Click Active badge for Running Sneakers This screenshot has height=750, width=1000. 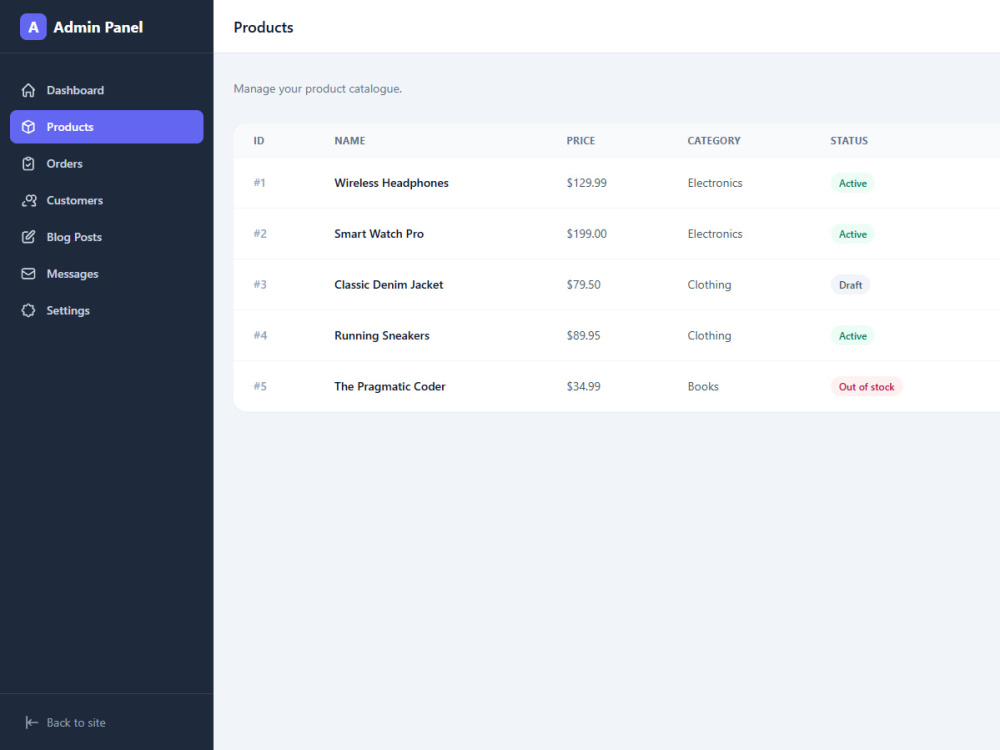pos(852,335)
